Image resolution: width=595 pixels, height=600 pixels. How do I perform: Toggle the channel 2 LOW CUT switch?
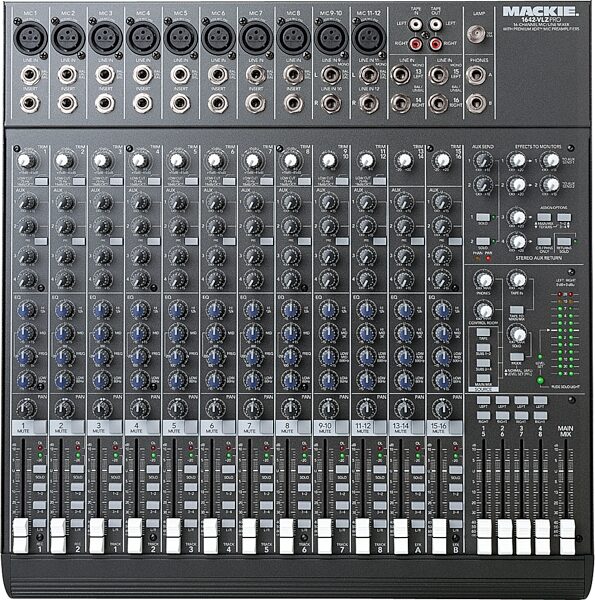click(79, 181)
